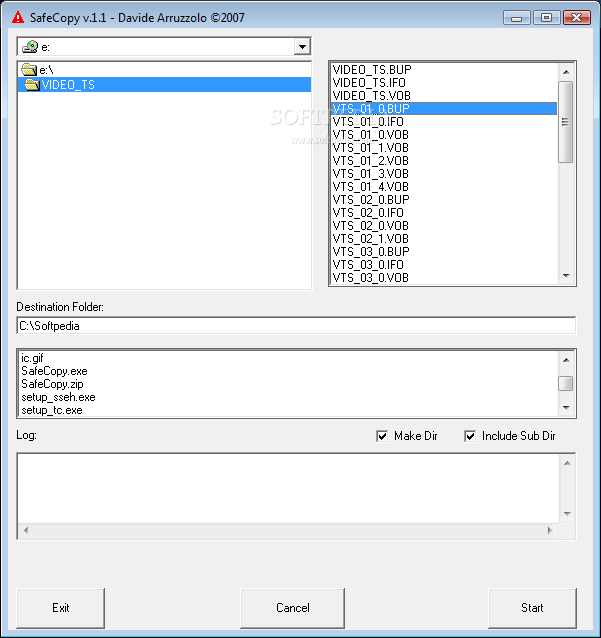
Task: Click the Cancel button
Action: coord(293,608)
